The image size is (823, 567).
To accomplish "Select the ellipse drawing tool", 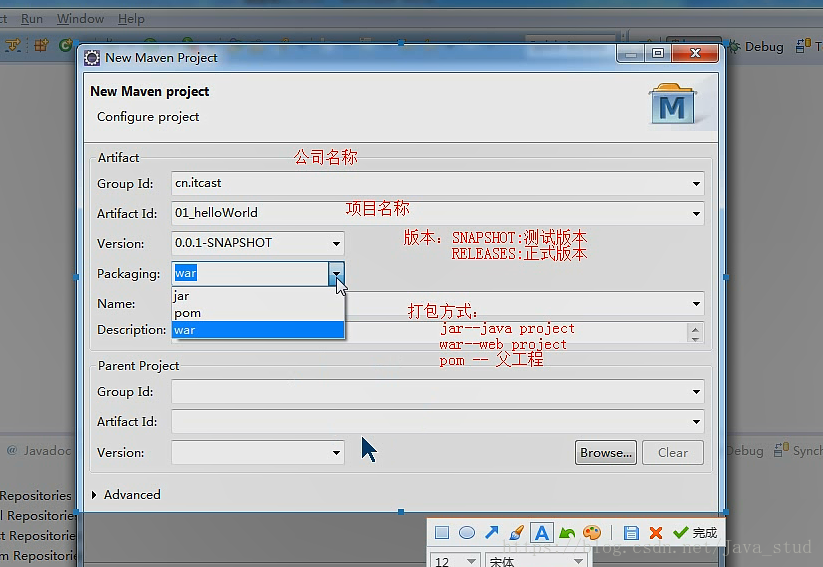I will (x=467, y=533).
